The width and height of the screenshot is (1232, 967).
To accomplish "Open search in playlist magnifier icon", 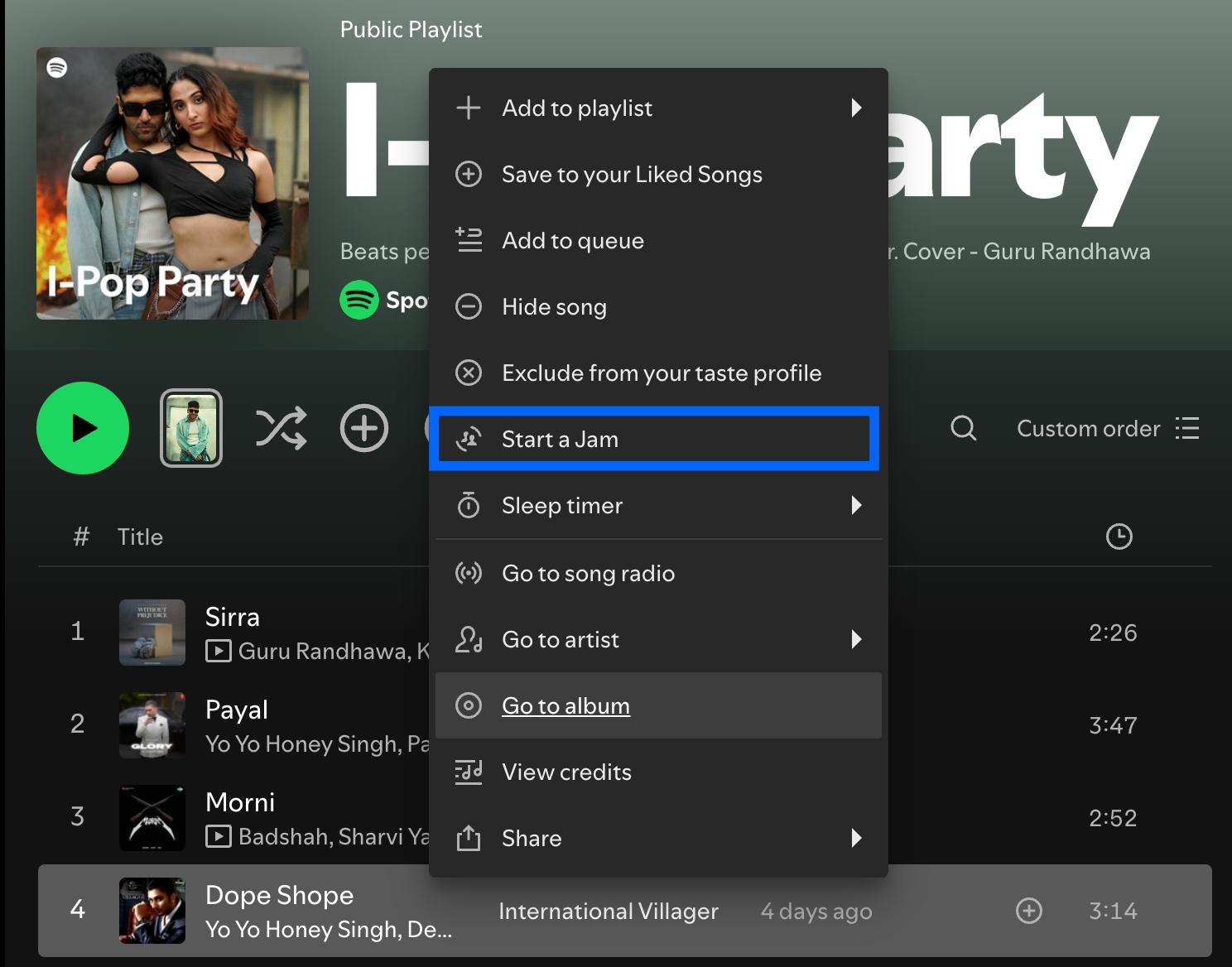I will click(x=963, y=428).
